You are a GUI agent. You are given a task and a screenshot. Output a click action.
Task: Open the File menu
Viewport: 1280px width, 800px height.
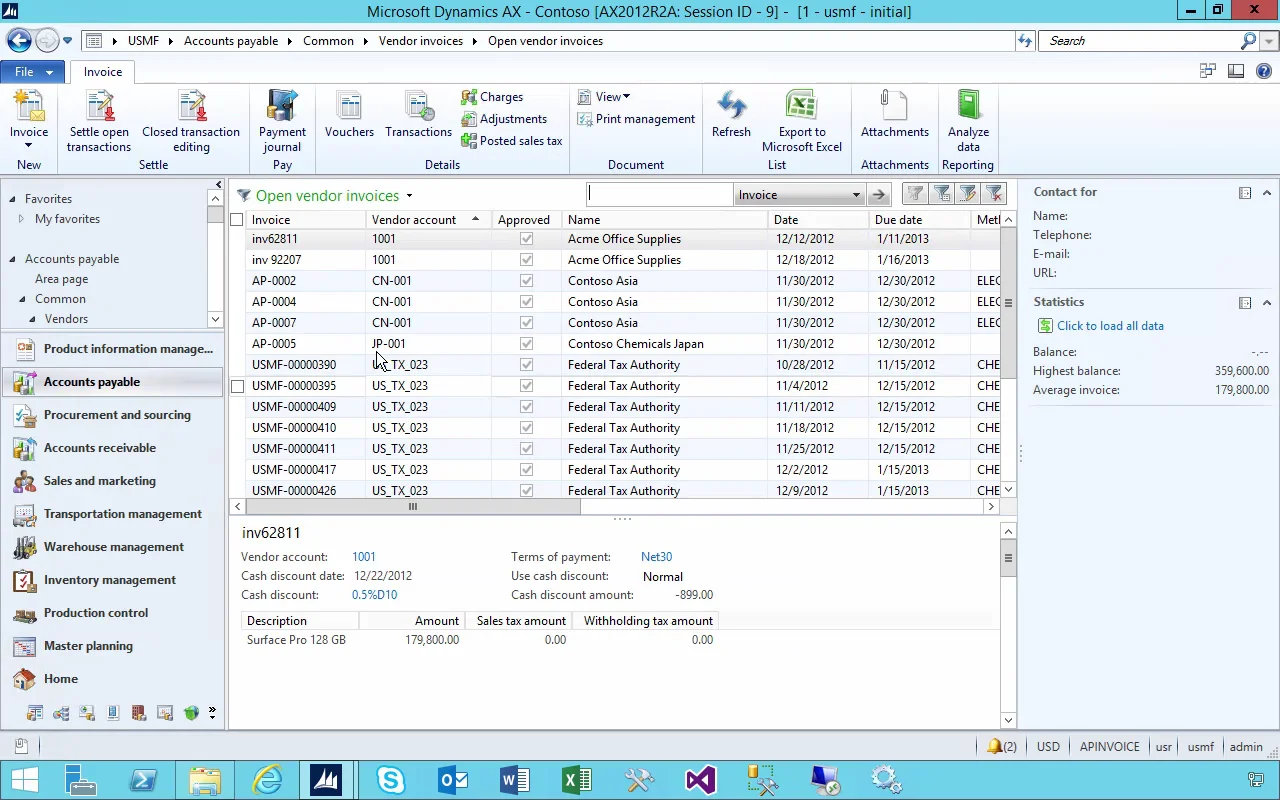(x=24, y=72)
